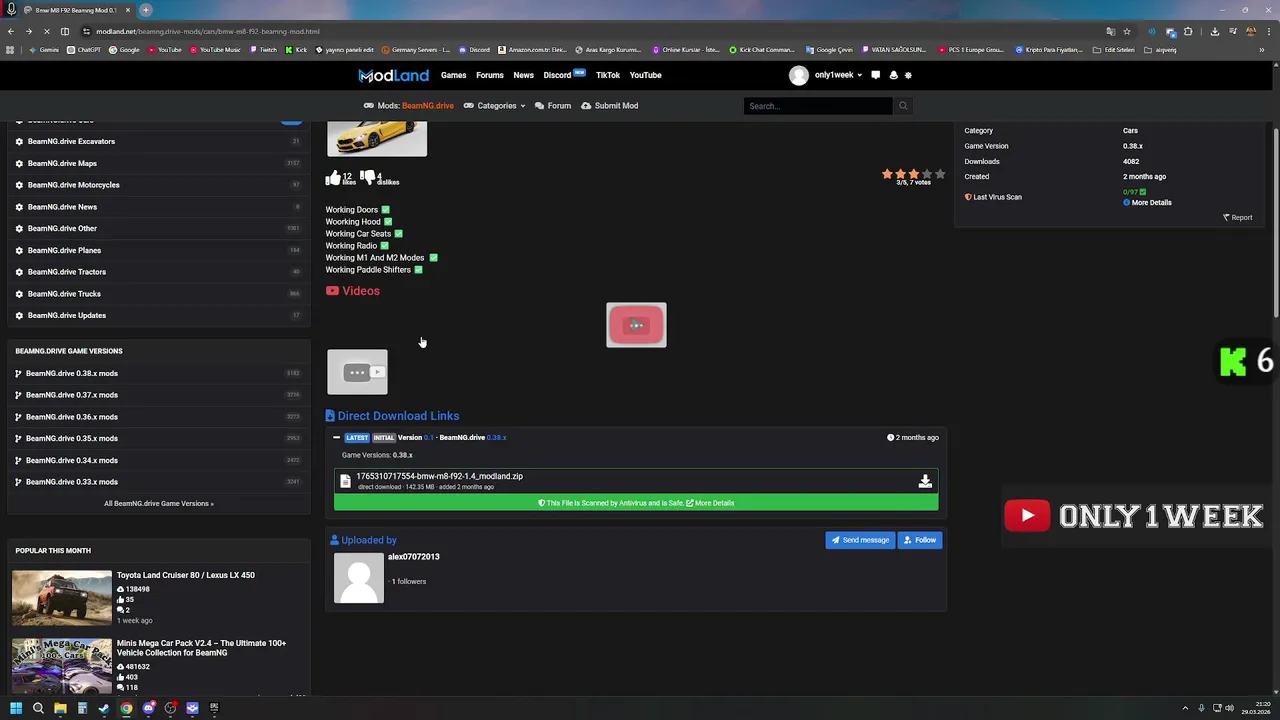Click the zip file document icon
Viewport: 1280px width, 720px height.
346,481
